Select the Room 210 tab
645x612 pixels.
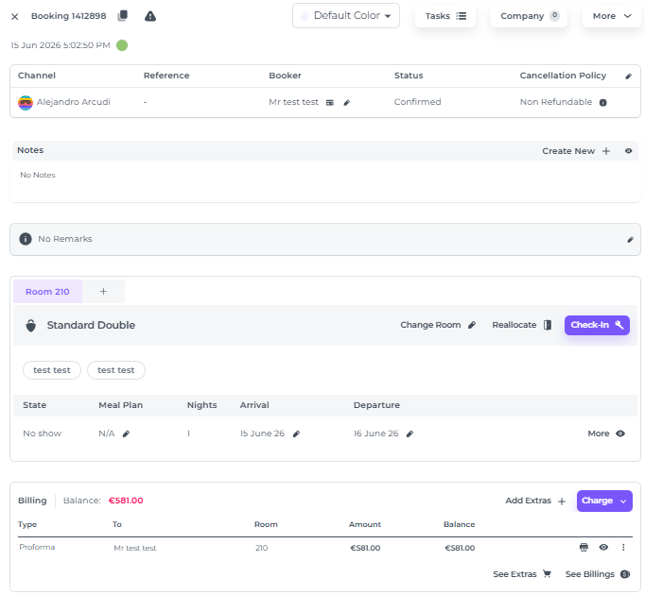48,292
